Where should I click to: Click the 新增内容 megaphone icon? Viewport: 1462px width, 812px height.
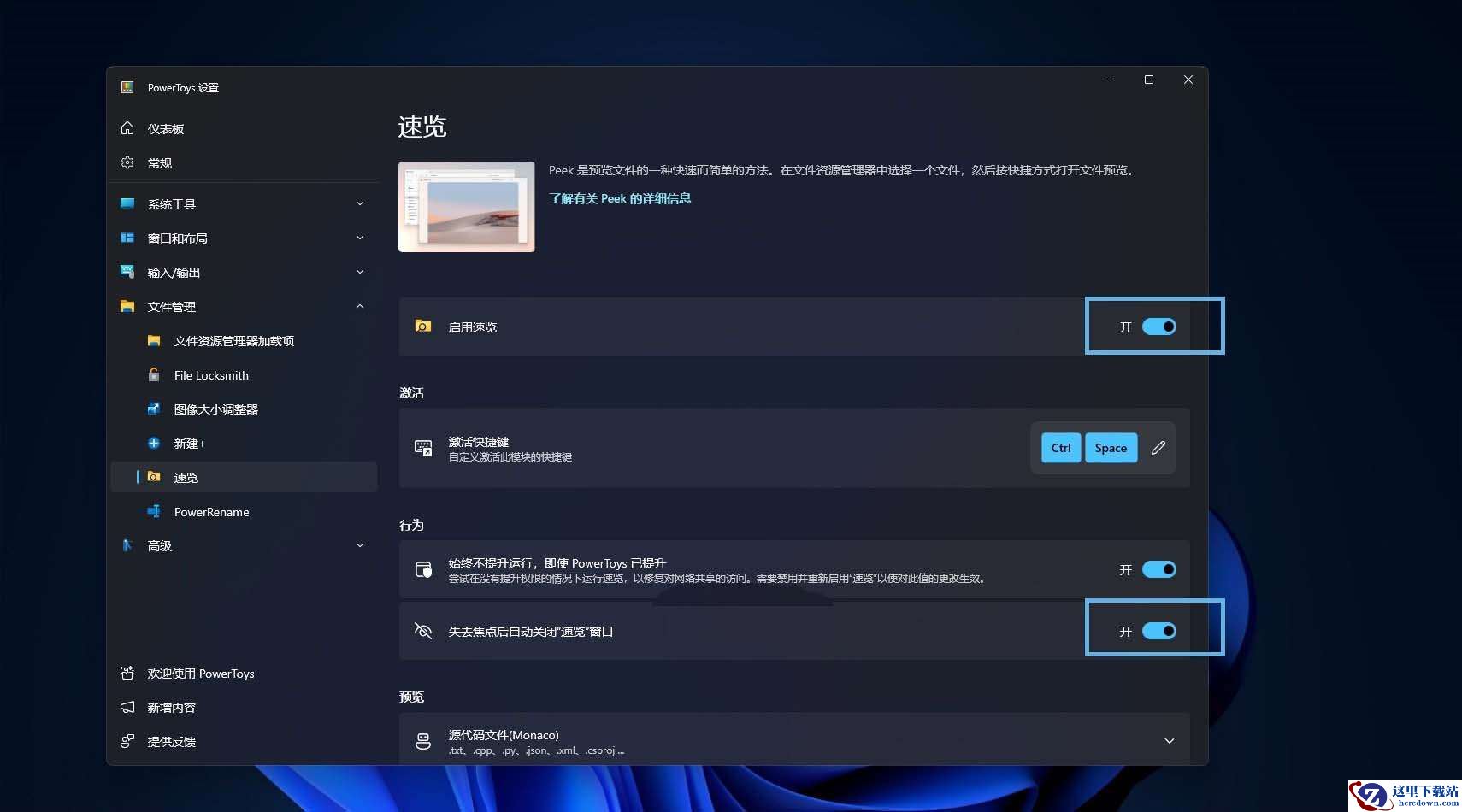coord(127,707)
